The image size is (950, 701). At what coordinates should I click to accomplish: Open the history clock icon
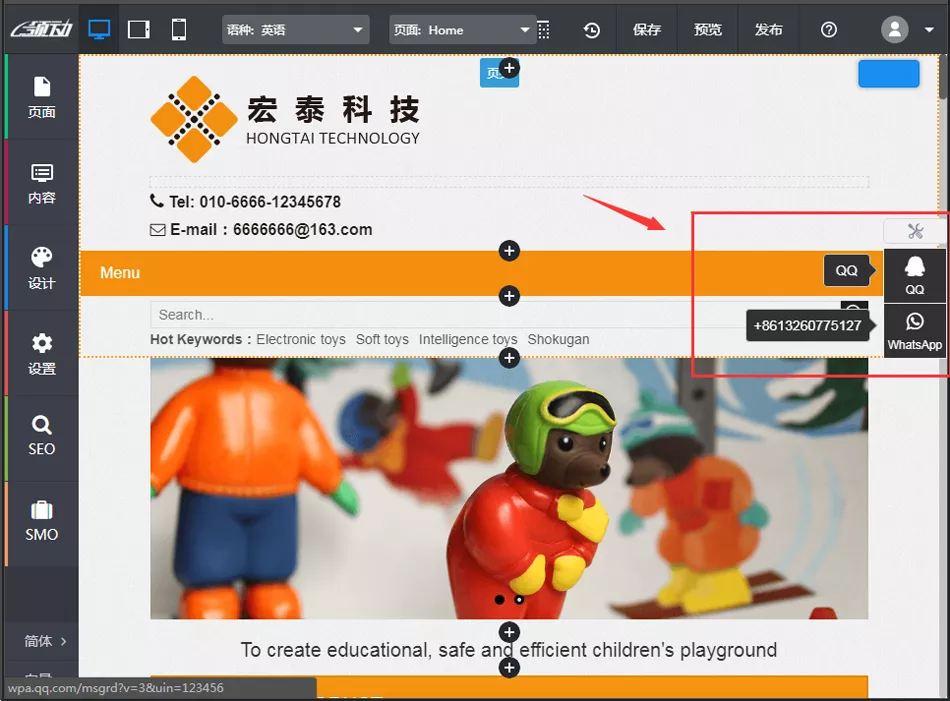click(x=592, y=30)
